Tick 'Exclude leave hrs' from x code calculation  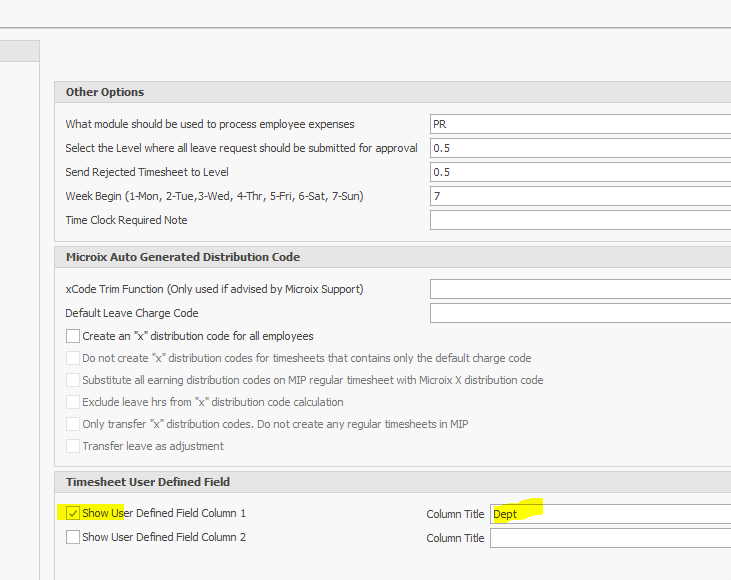(73, 402)
